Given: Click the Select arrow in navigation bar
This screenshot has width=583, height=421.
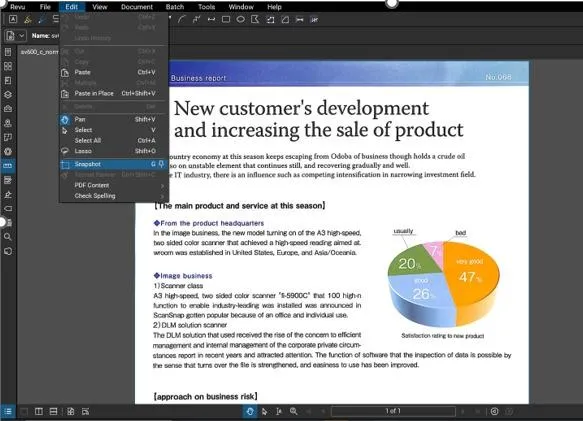Looking at the screenshot, I should pos(264,411).
